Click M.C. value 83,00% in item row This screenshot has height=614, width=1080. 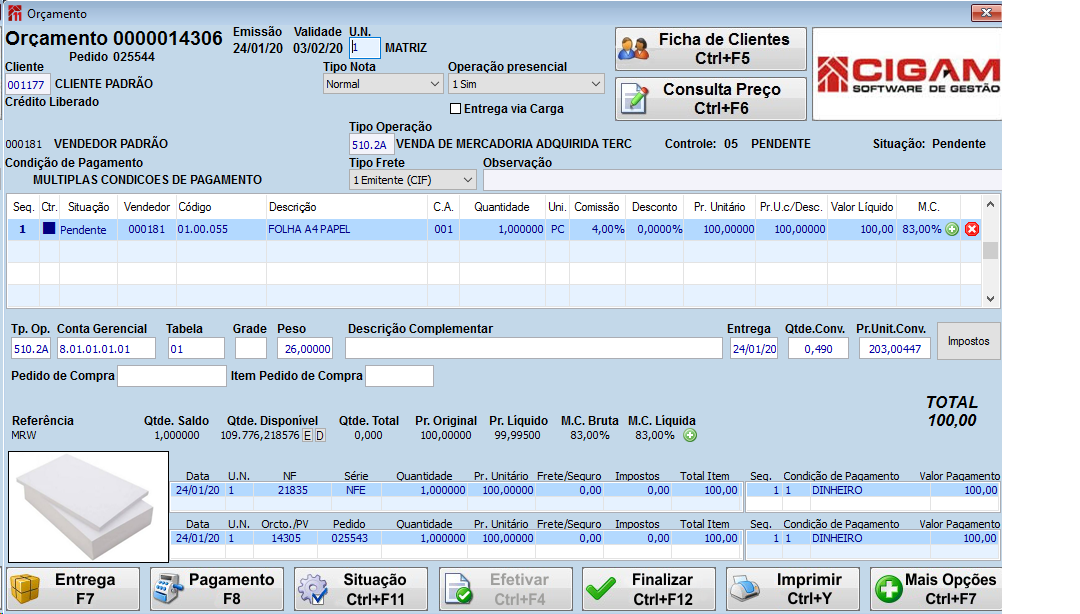coord(921,229)
